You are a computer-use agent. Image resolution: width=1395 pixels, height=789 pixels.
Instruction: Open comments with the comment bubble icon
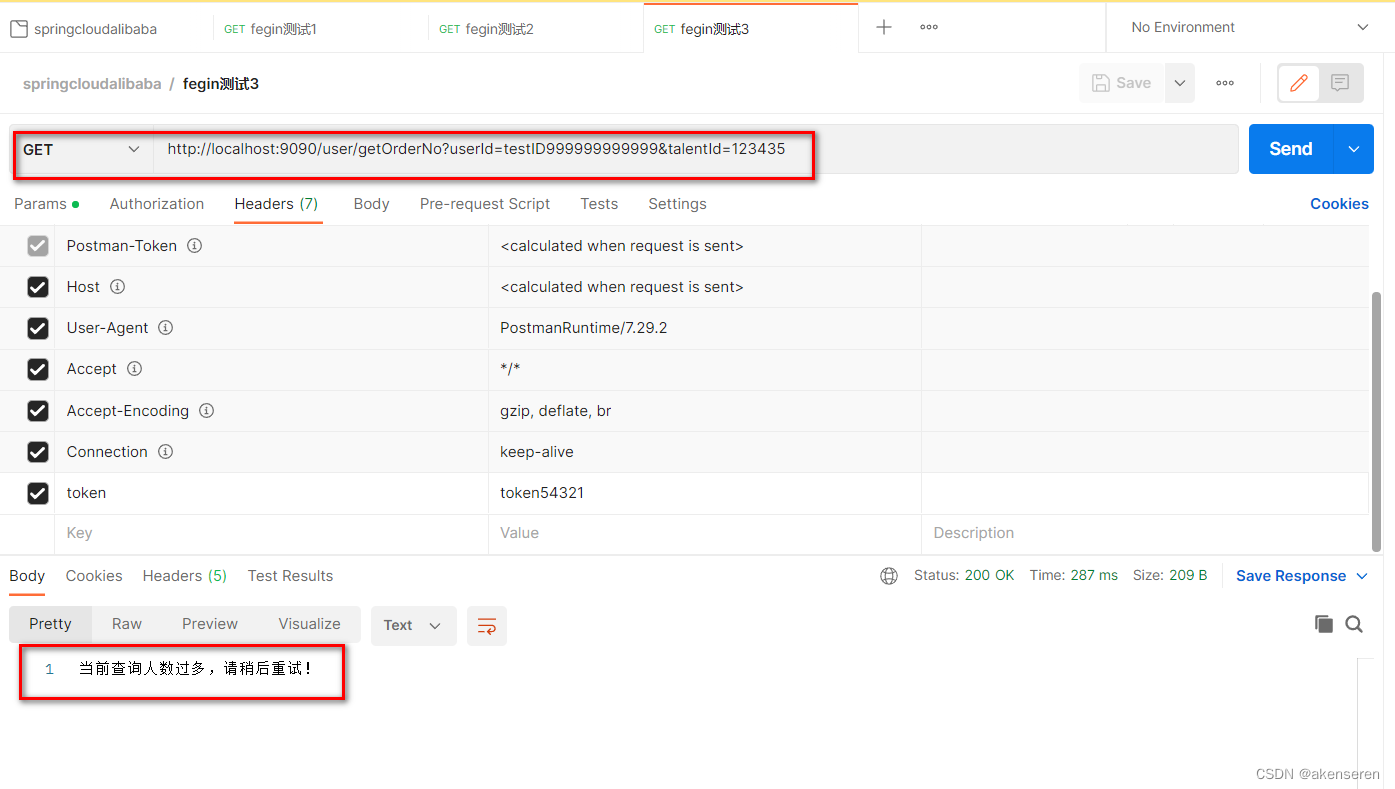[x=1340, y=83]
